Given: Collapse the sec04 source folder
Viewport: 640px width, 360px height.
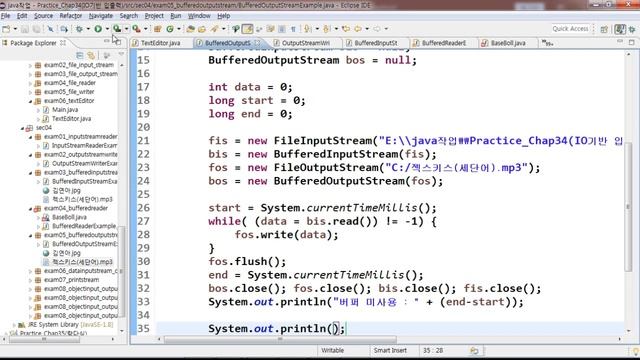Looking at the screenshot, I should coord(22,128).
